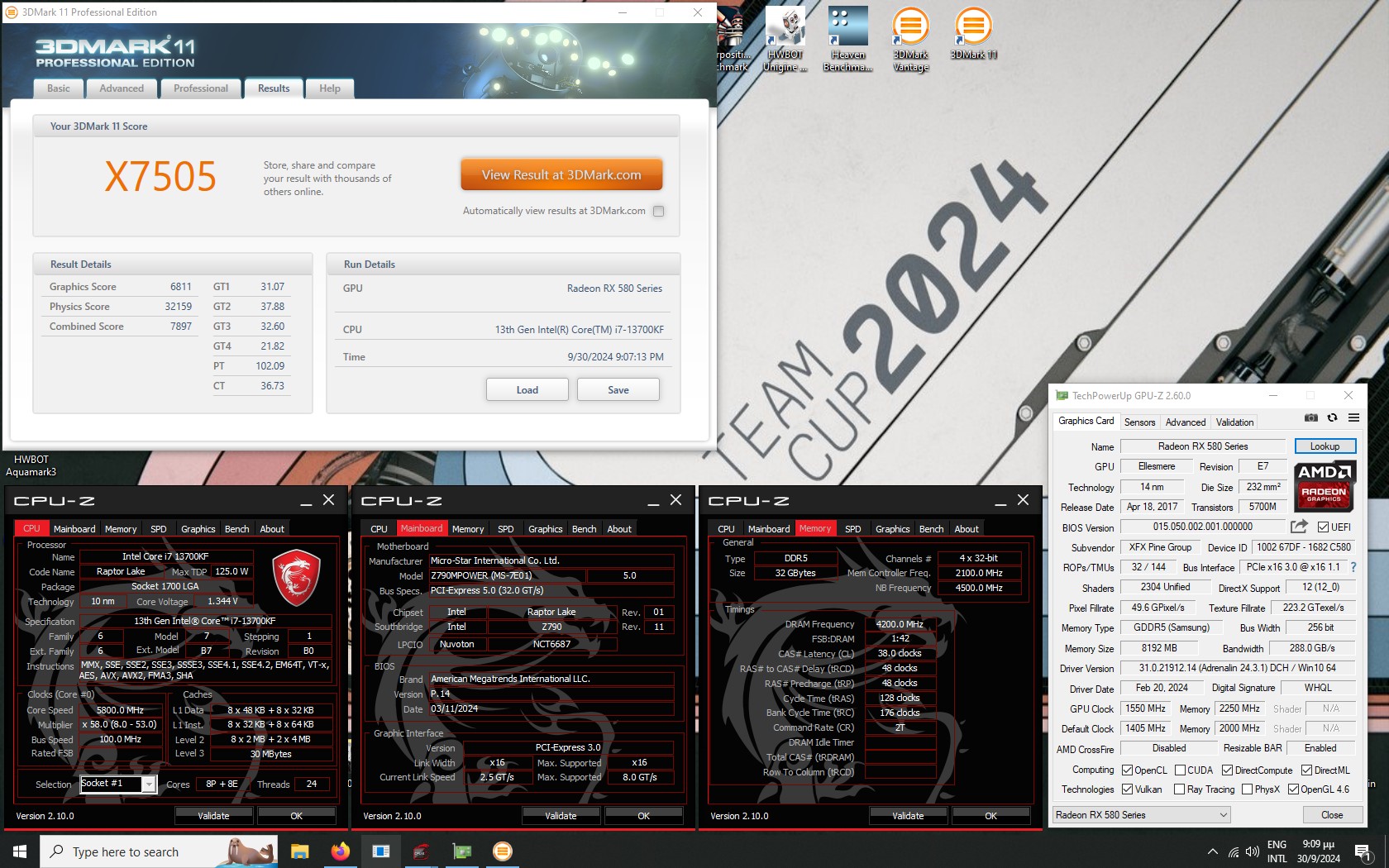Toggle automatically view results at 3DMark.com
Image resolution: width=1389 pixels, height=868 pixels.
click(659, 211)
